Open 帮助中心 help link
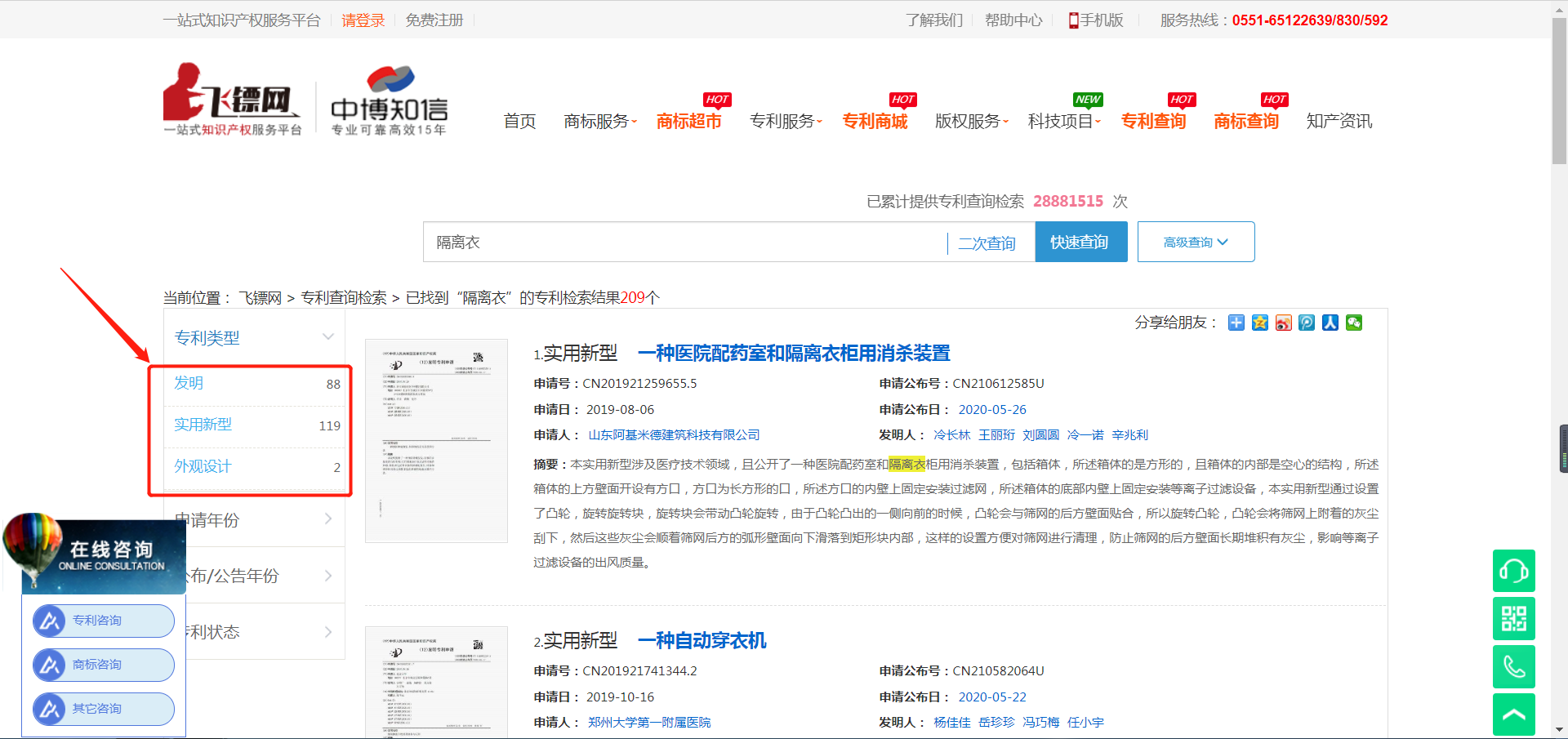The height and width of the screenshot is (739, 1568). click(1013, 20)
